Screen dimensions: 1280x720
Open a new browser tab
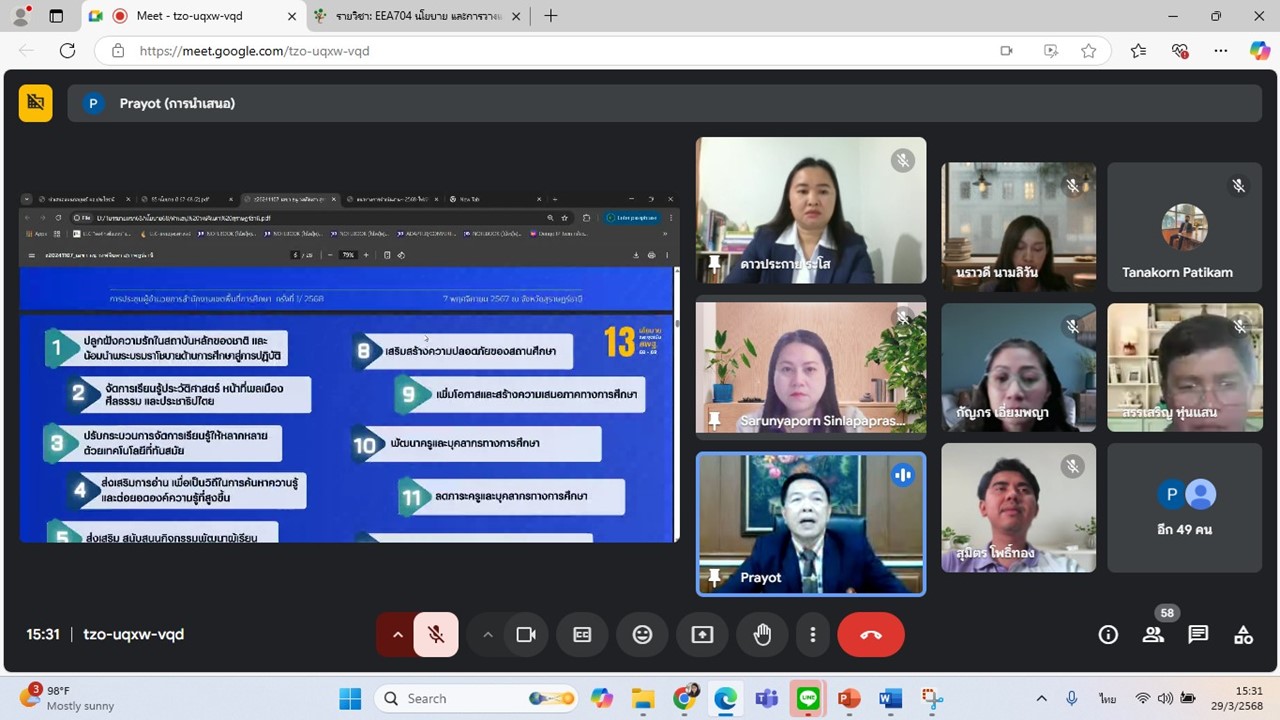(551, 16)
